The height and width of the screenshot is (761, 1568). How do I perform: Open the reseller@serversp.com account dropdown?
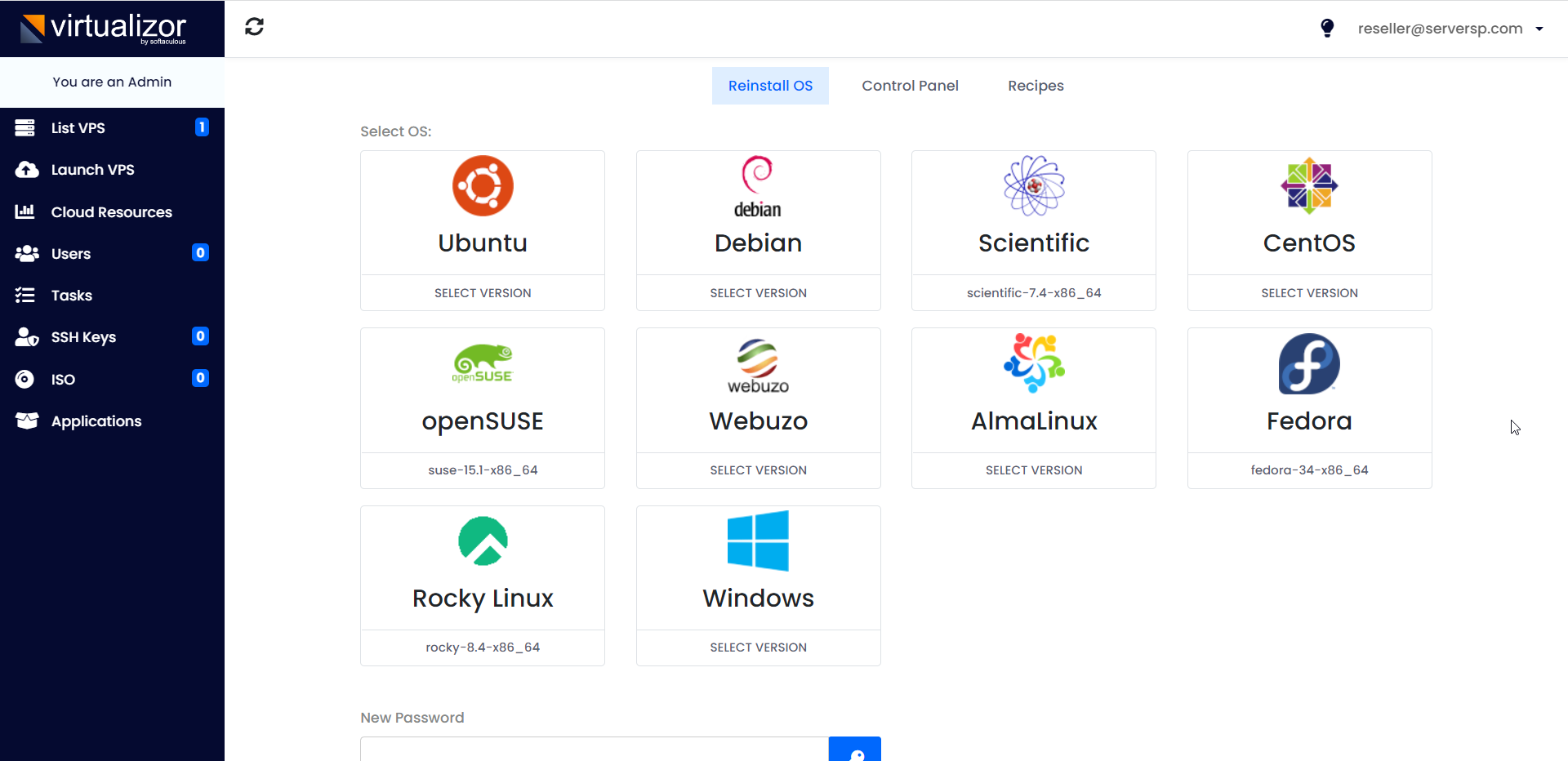click(1450, 29)
